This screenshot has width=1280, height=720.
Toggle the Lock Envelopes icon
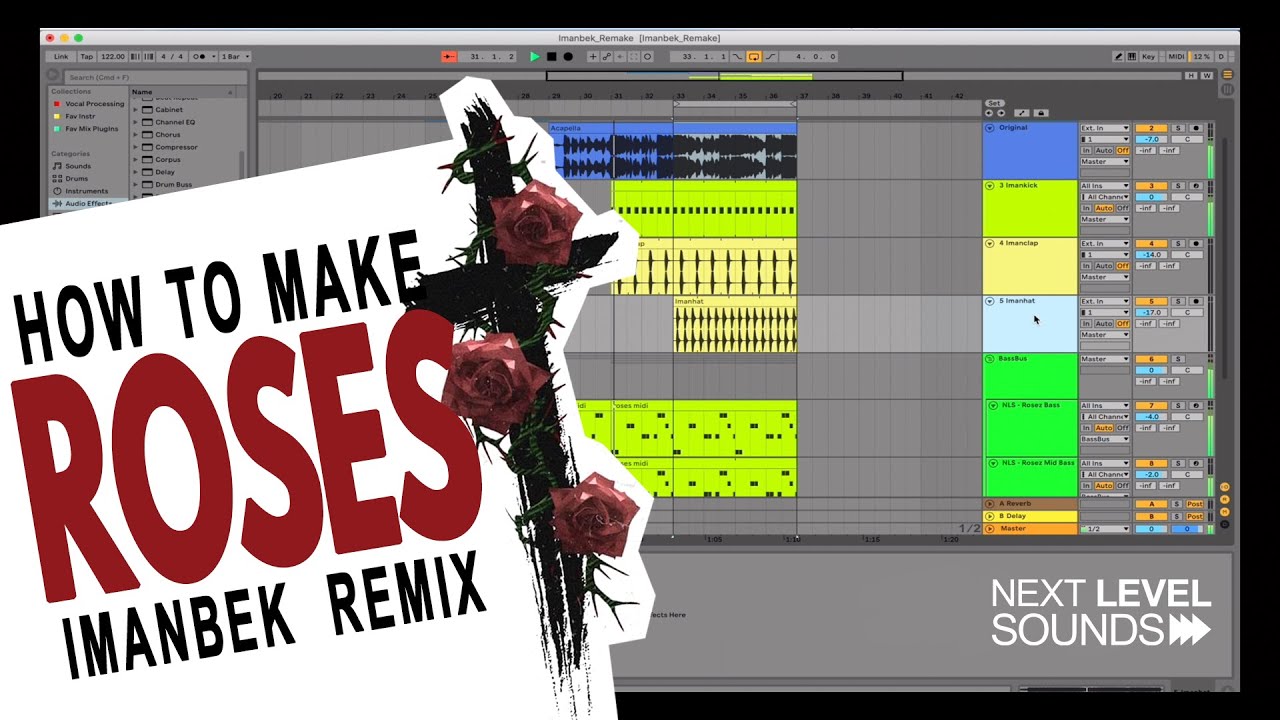(1041, 113)
